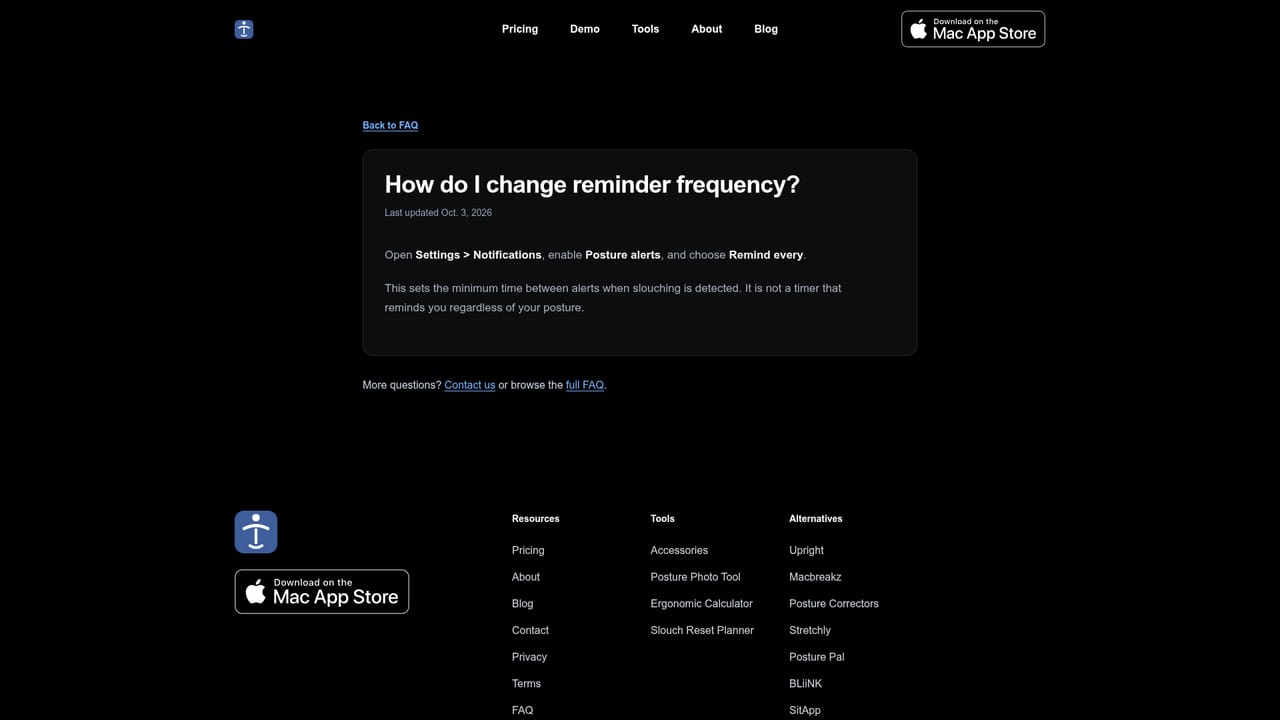Click the article title about reminder frequency

(x=592, y=184)
